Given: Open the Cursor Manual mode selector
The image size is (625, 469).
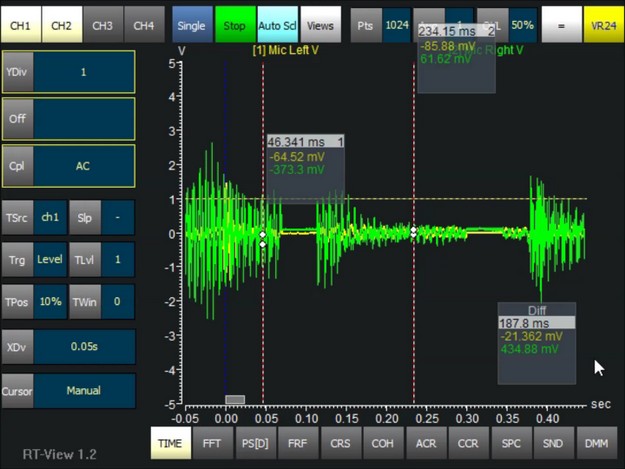Looking at the screenshot, I should (x=83, y=391).
